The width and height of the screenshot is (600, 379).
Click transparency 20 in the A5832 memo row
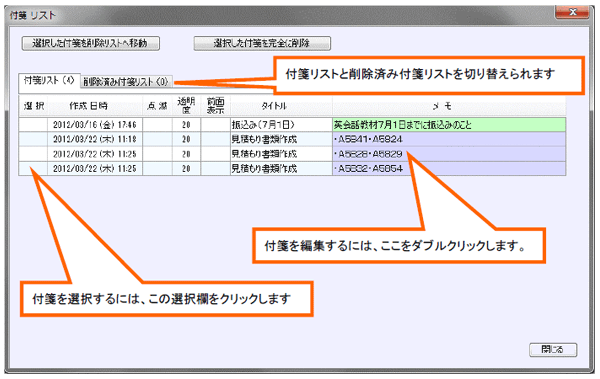coord(186,168)
